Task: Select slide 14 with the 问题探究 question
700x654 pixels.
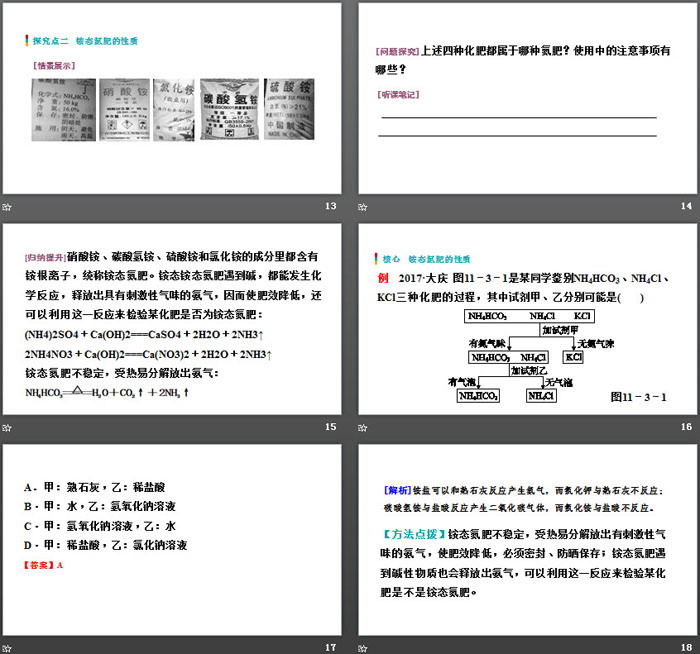Action: (x=527, y=98)
